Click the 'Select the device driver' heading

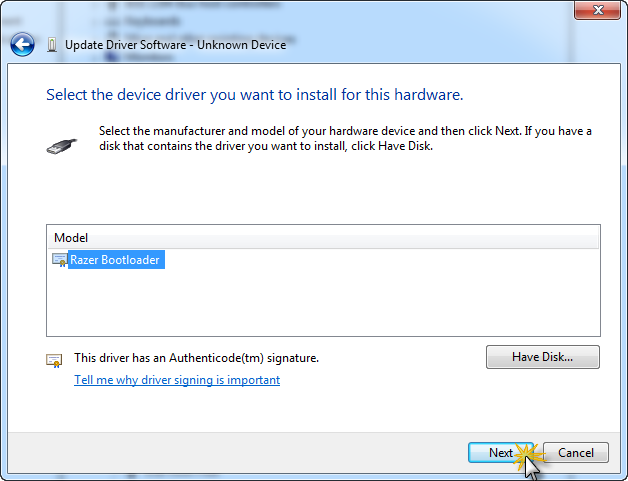pos(255,95)
